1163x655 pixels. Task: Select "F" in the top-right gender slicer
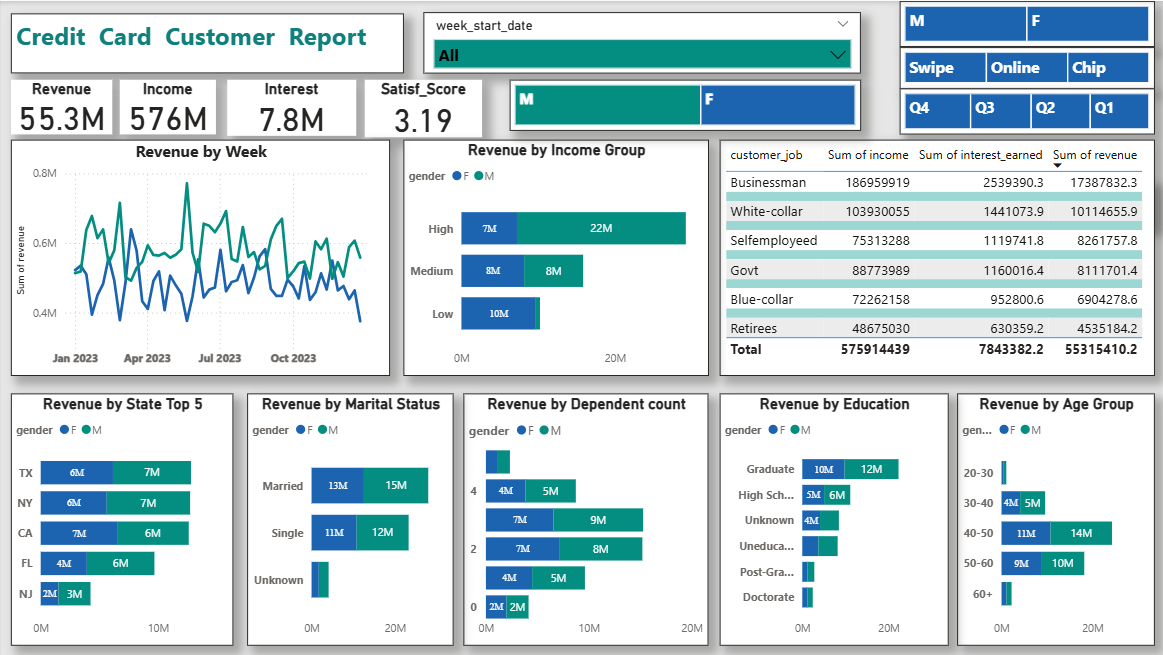pos(1088,20)
